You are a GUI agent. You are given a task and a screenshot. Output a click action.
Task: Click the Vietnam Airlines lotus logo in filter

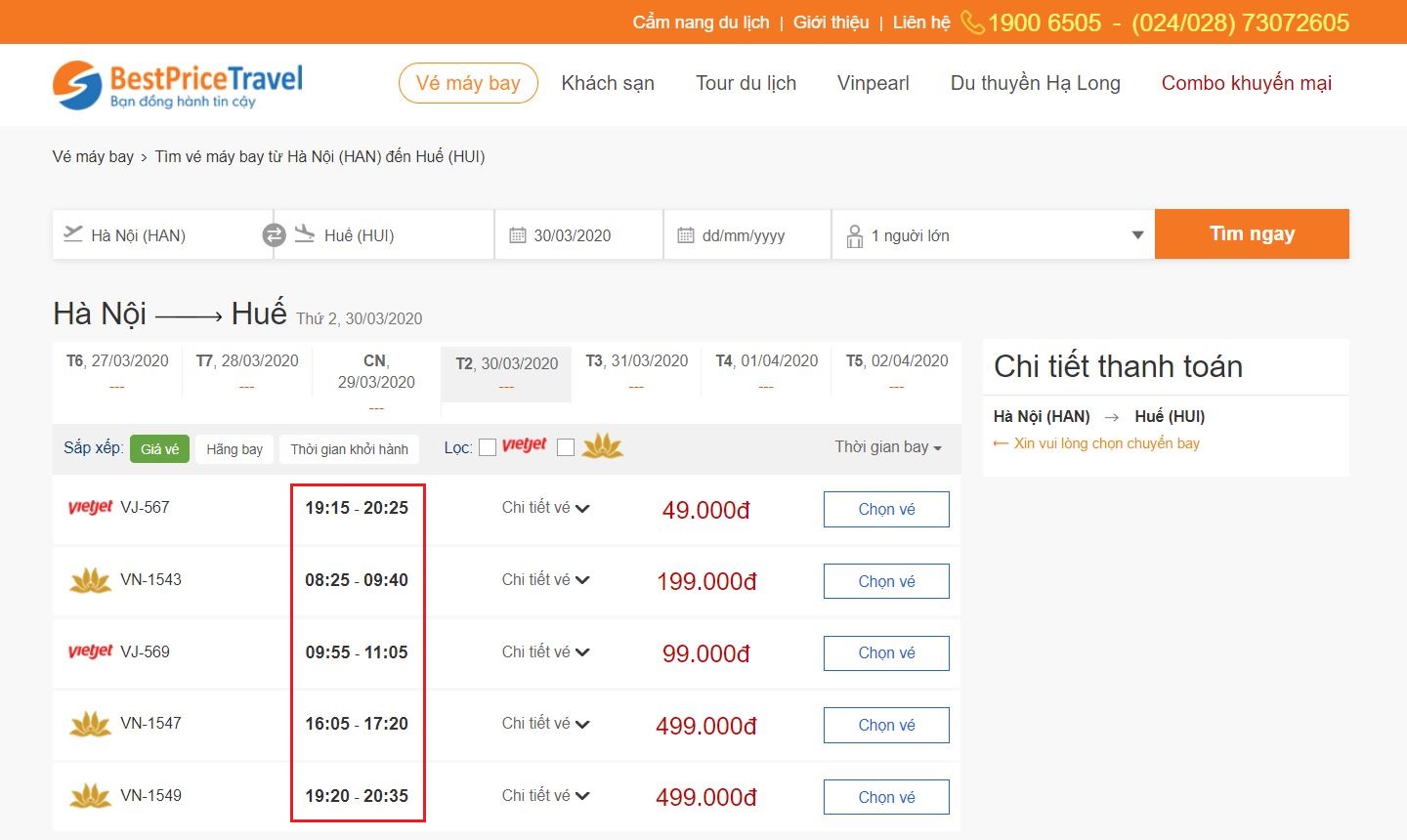[x=603, y=446]
